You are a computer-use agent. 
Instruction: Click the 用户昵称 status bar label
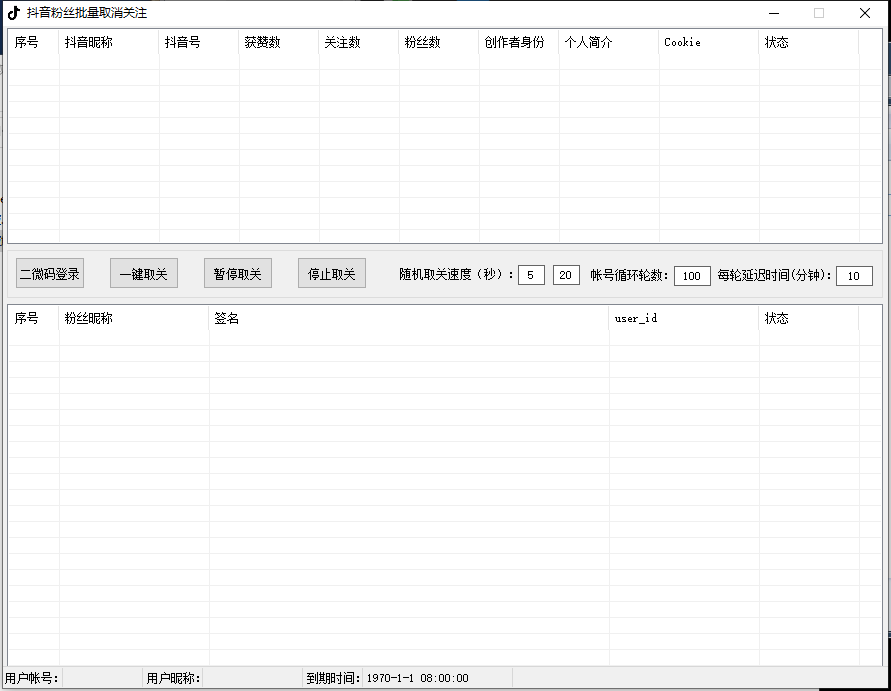[x=173, y=678]
